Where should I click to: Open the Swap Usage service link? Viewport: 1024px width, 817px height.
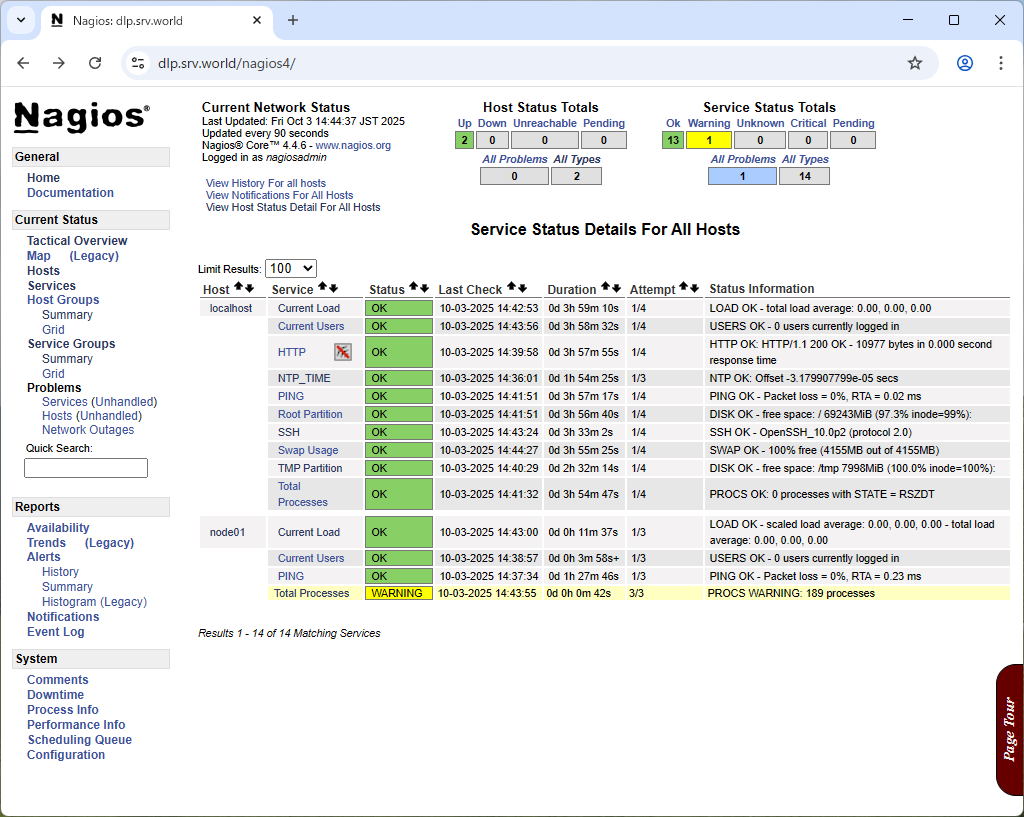308,450
